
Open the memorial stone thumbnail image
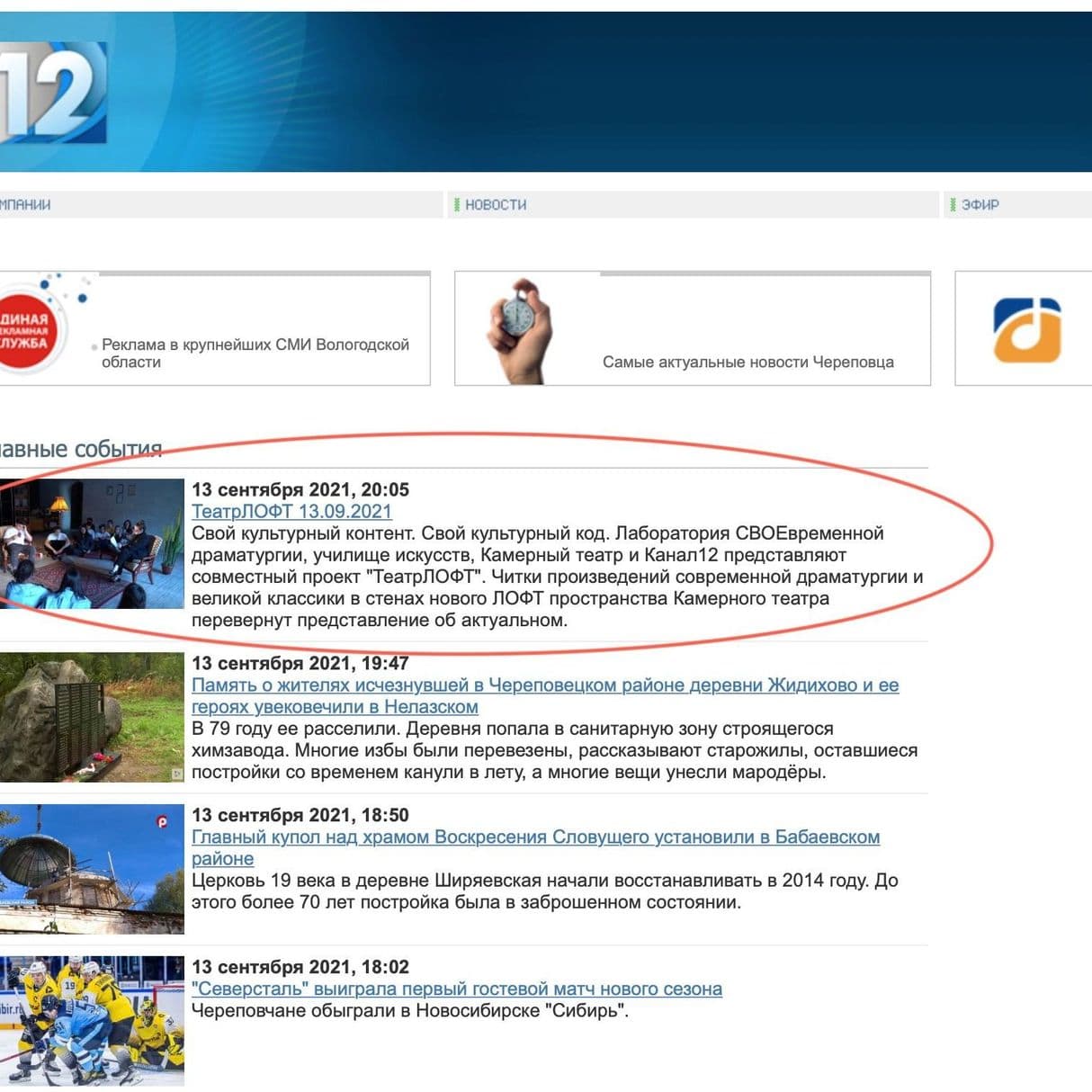(92, 717)
